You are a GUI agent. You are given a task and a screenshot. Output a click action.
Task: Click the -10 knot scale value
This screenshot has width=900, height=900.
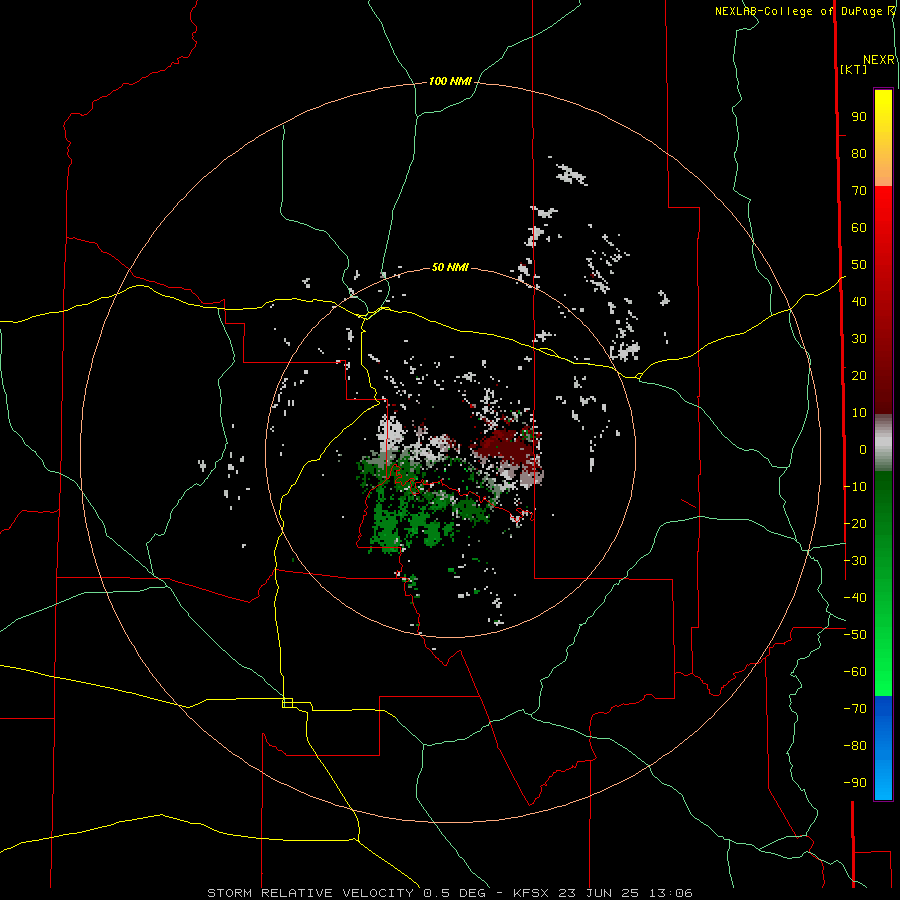tap(855, 487)
